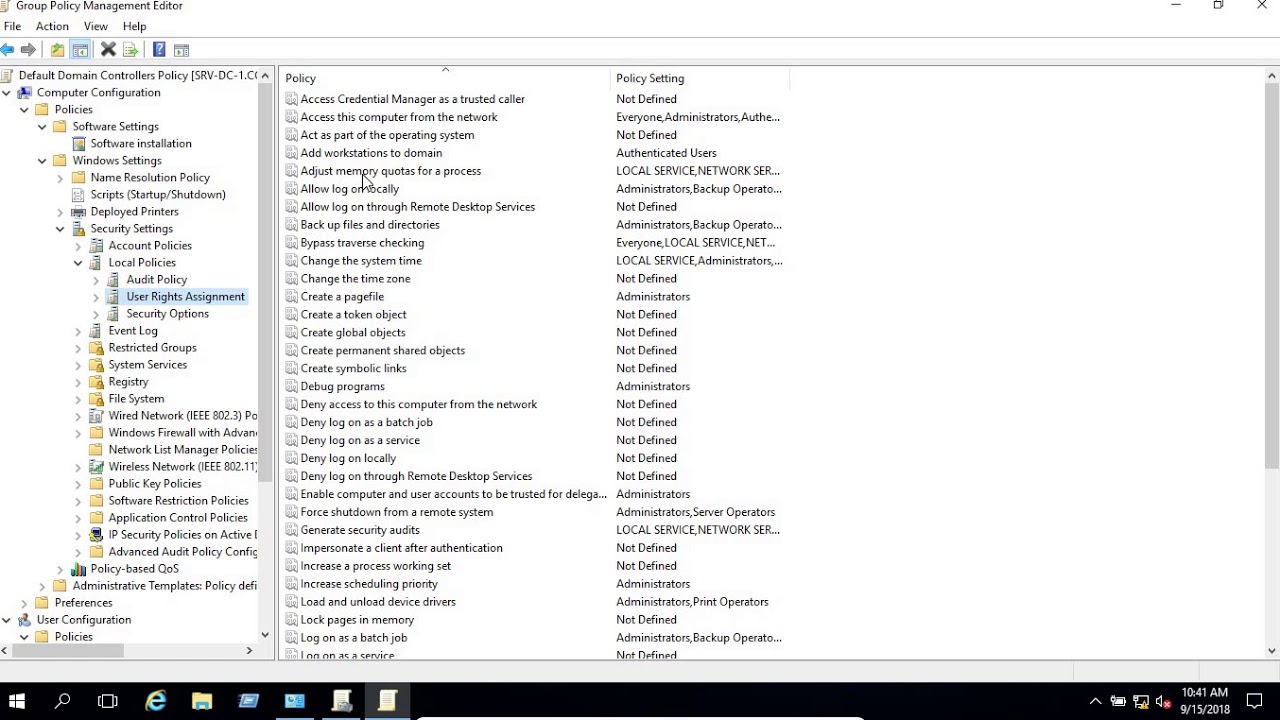Click the icon next to Create a pagefile
The image size is (1280, 720).
click(291, 296)
